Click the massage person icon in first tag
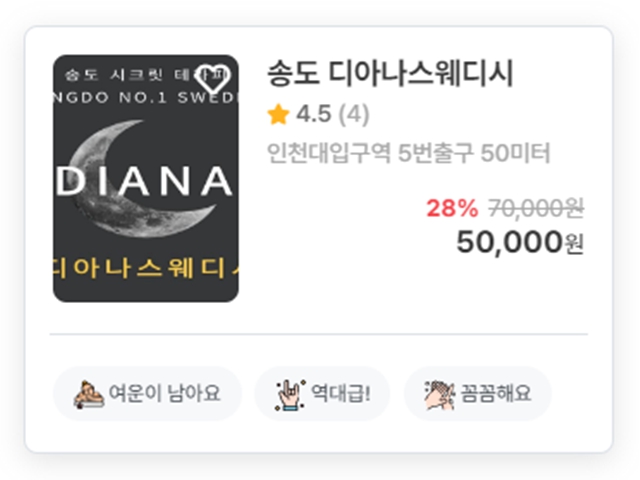This screenshot has height=480, width=640. click(x=89, y=394)
